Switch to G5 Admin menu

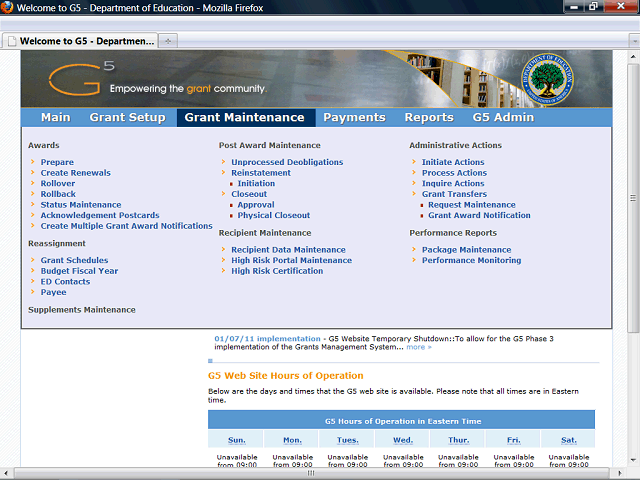pyautogui.click(x=503, y=117)
